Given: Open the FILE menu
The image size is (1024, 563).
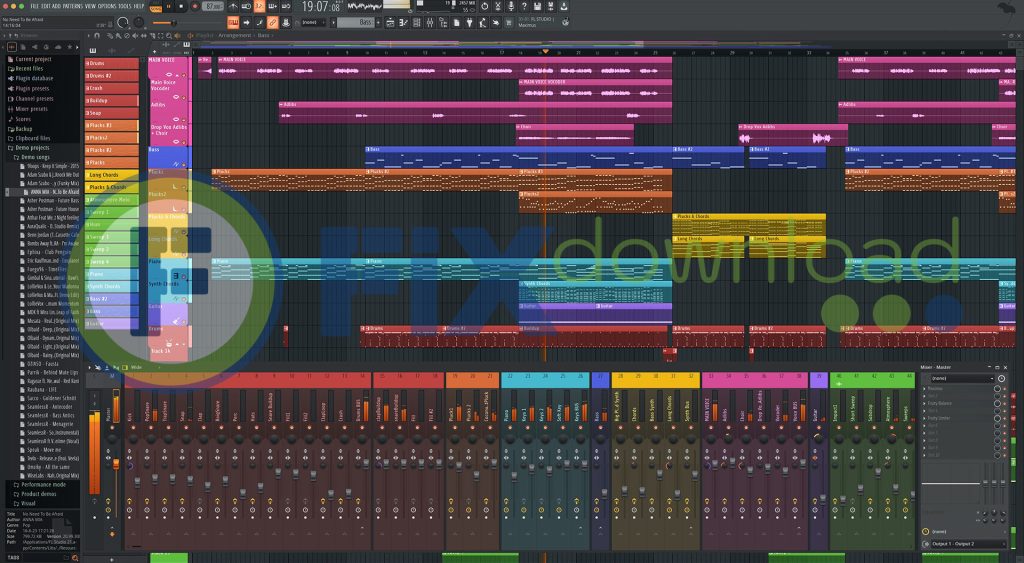Looking at the screenshot, I should click(35, 6).
